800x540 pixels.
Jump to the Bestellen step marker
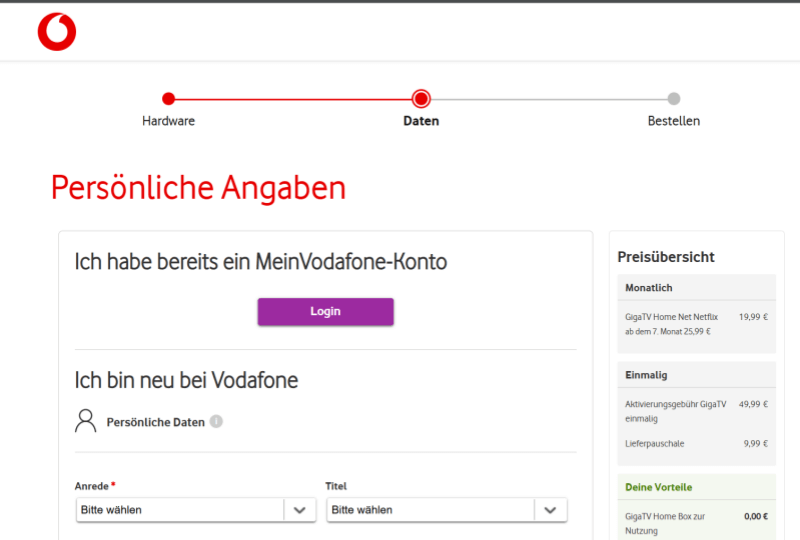[x=673, y=99]
